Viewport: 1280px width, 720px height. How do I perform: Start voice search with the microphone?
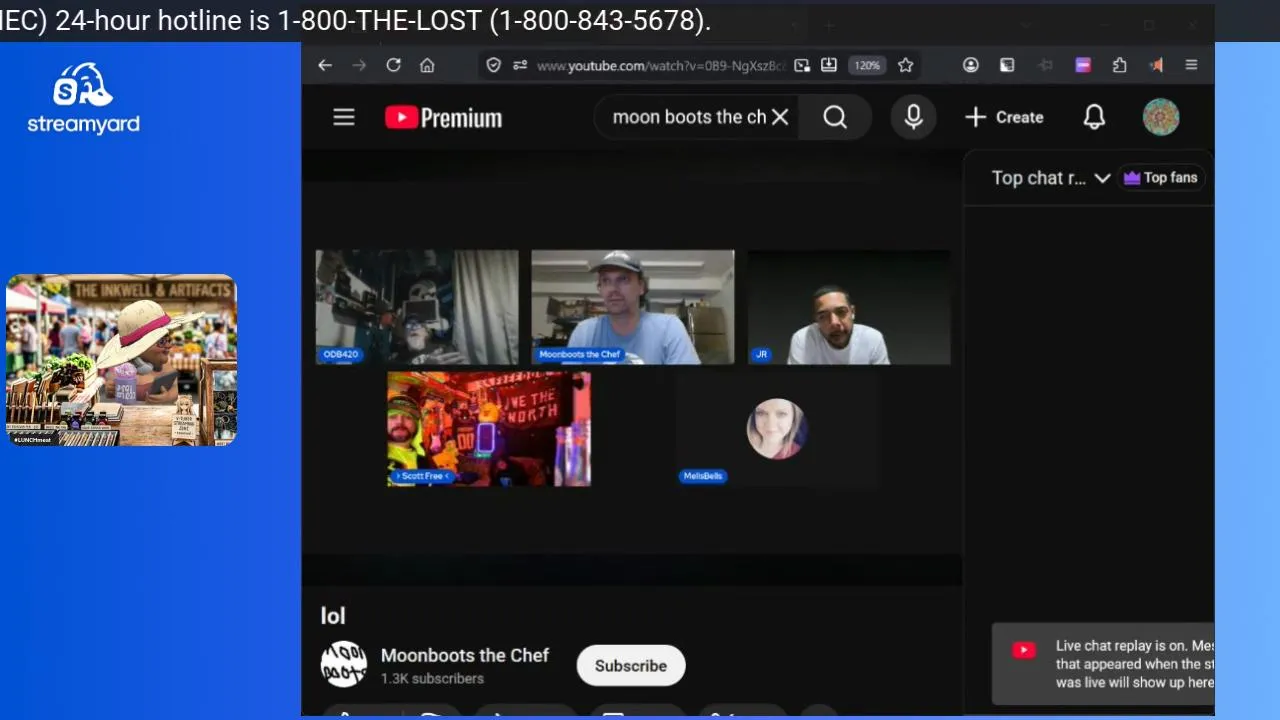pos(913,117)
